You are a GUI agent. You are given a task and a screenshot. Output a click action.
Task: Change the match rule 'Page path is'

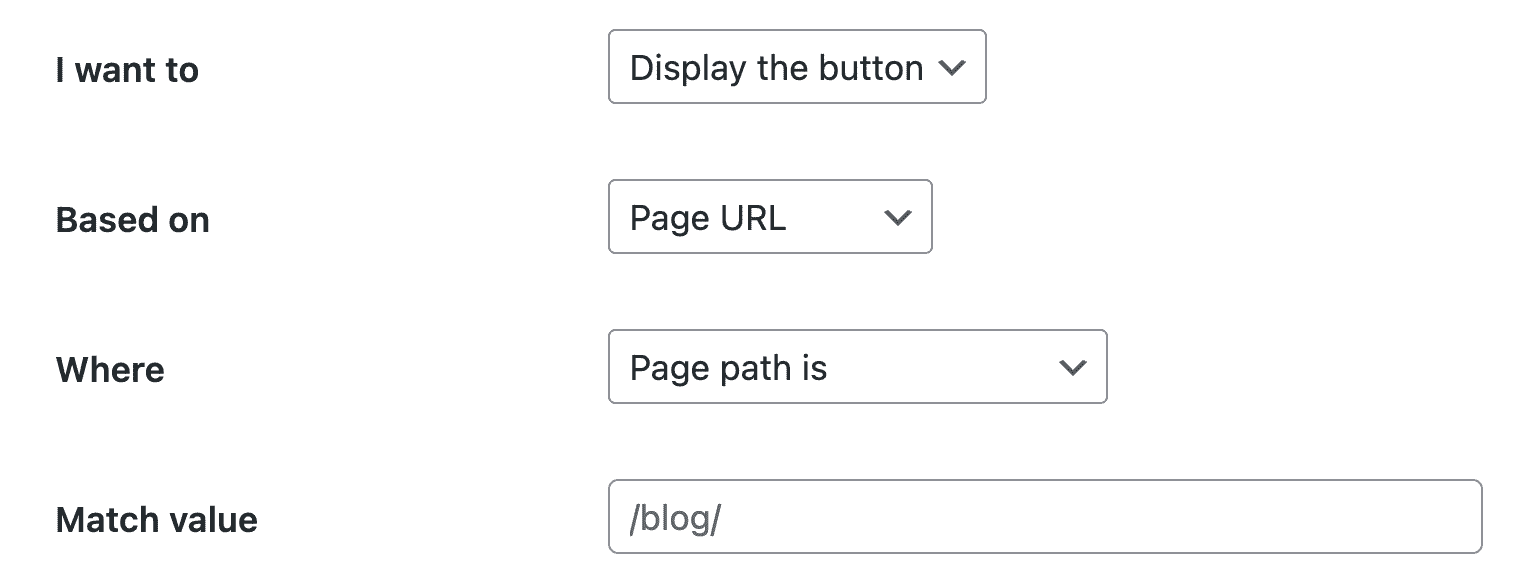click(x=857, y=367)
